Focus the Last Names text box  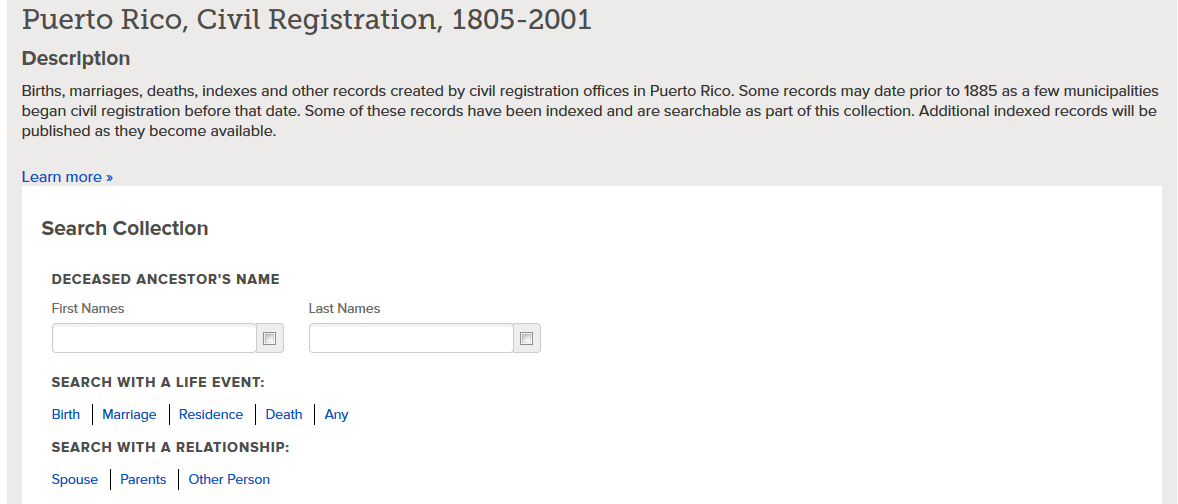pos(411,339)
